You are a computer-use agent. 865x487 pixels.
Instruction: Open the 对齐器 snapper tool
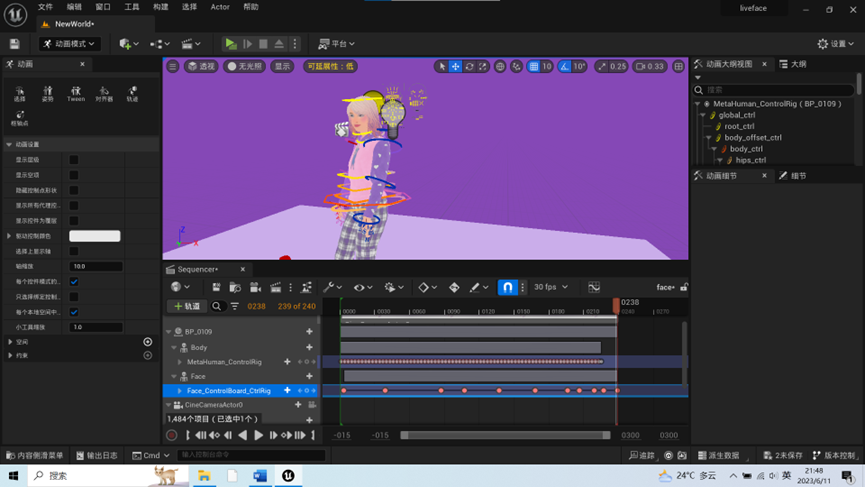(x=104, y=94)
